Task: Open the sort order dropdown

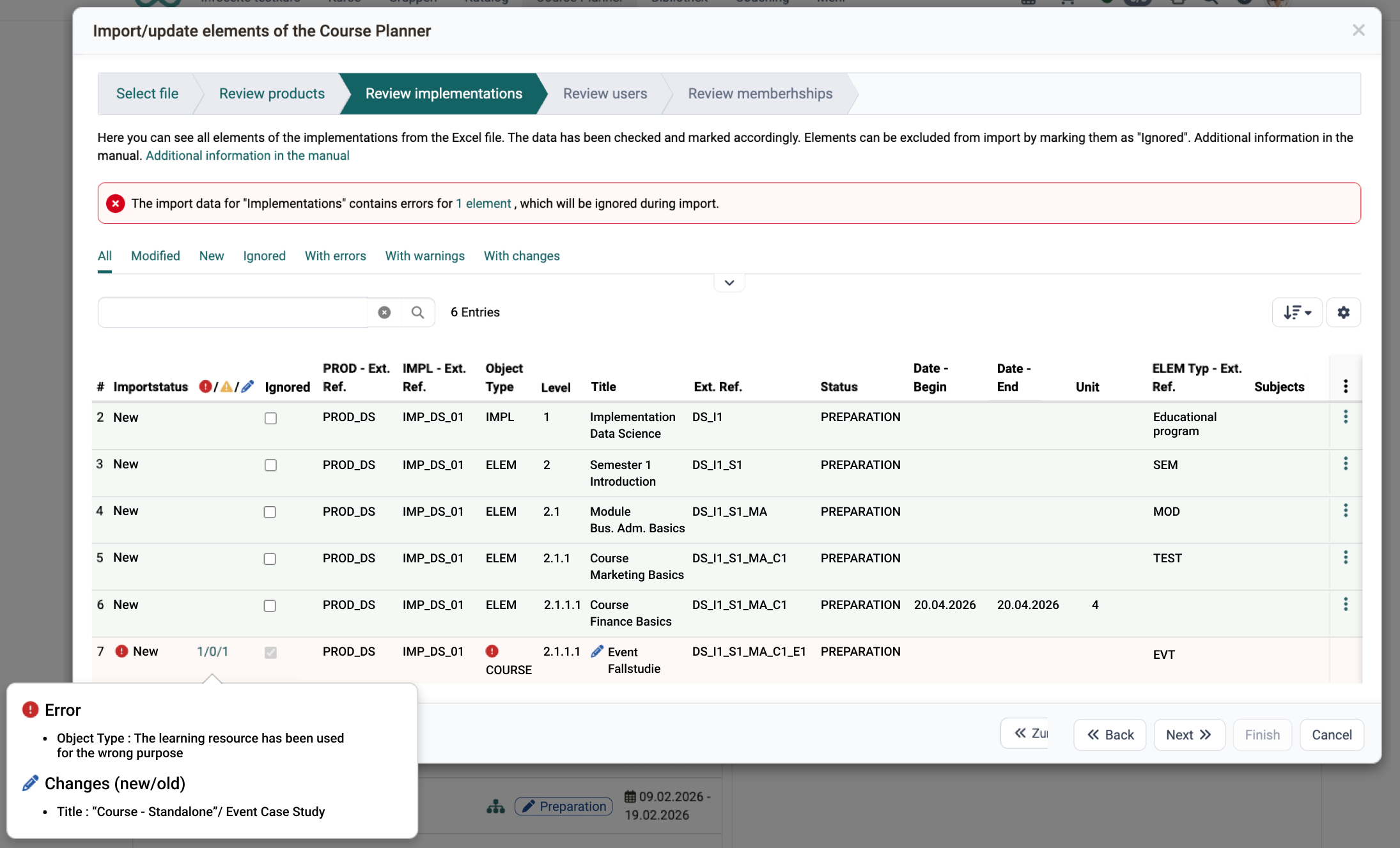Action: pos(1297,312)
